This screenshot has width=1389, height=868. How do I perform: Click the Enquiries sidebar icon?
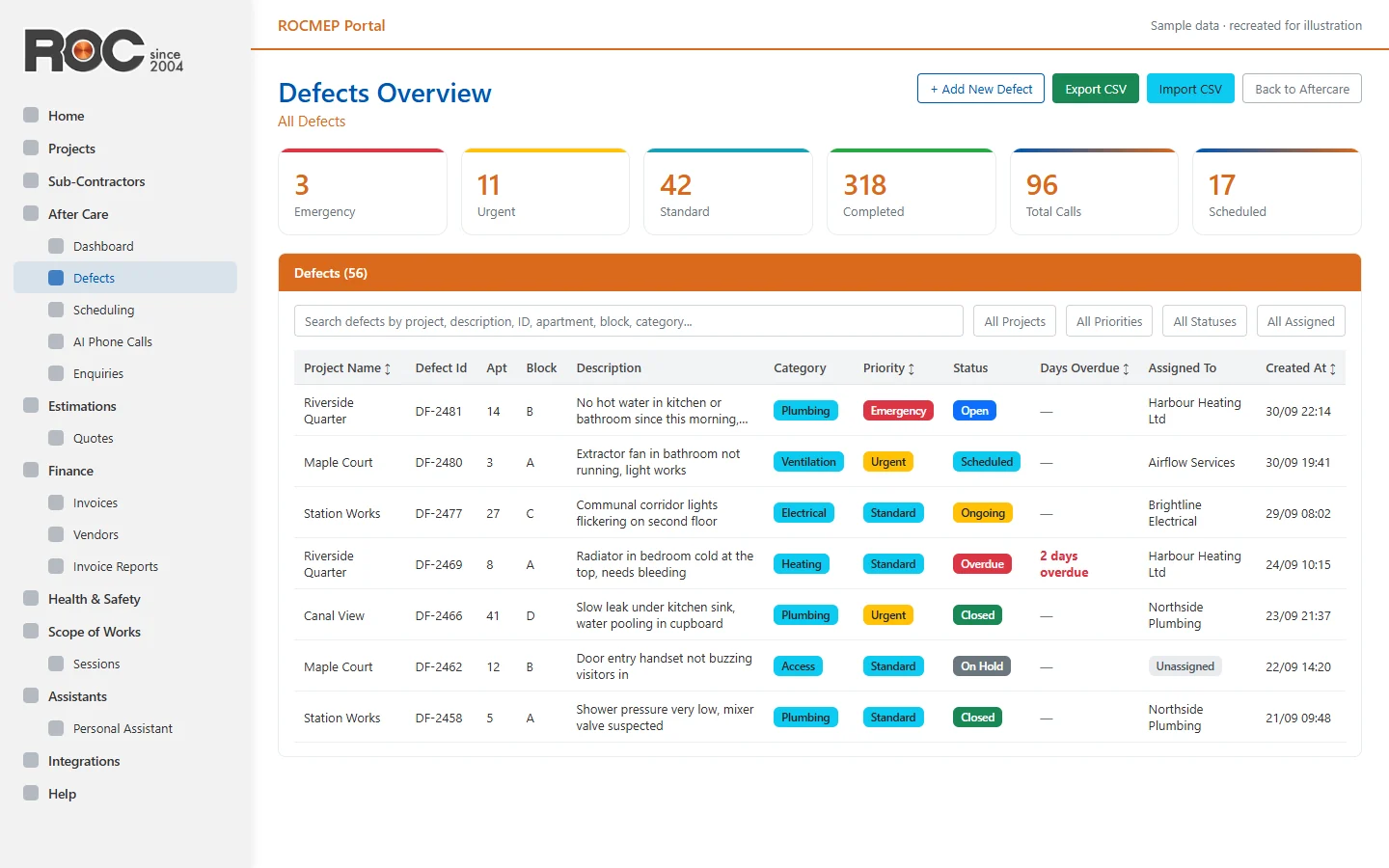[56, 373]
